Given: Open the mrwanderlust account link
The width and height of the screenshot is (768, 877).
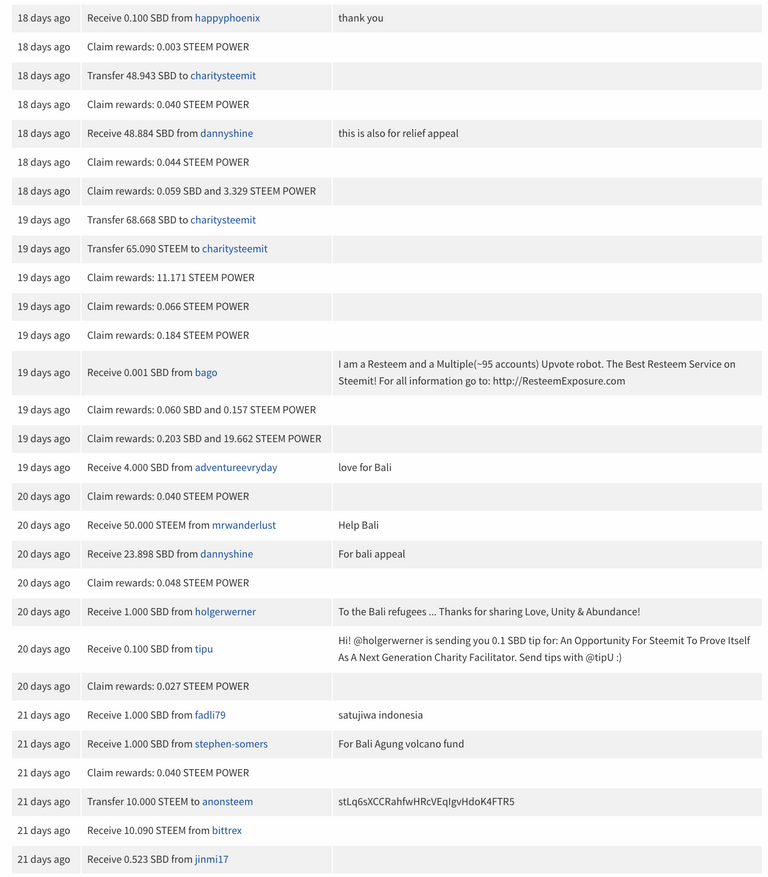Looking at the screenshot, I should pos(244,525).
